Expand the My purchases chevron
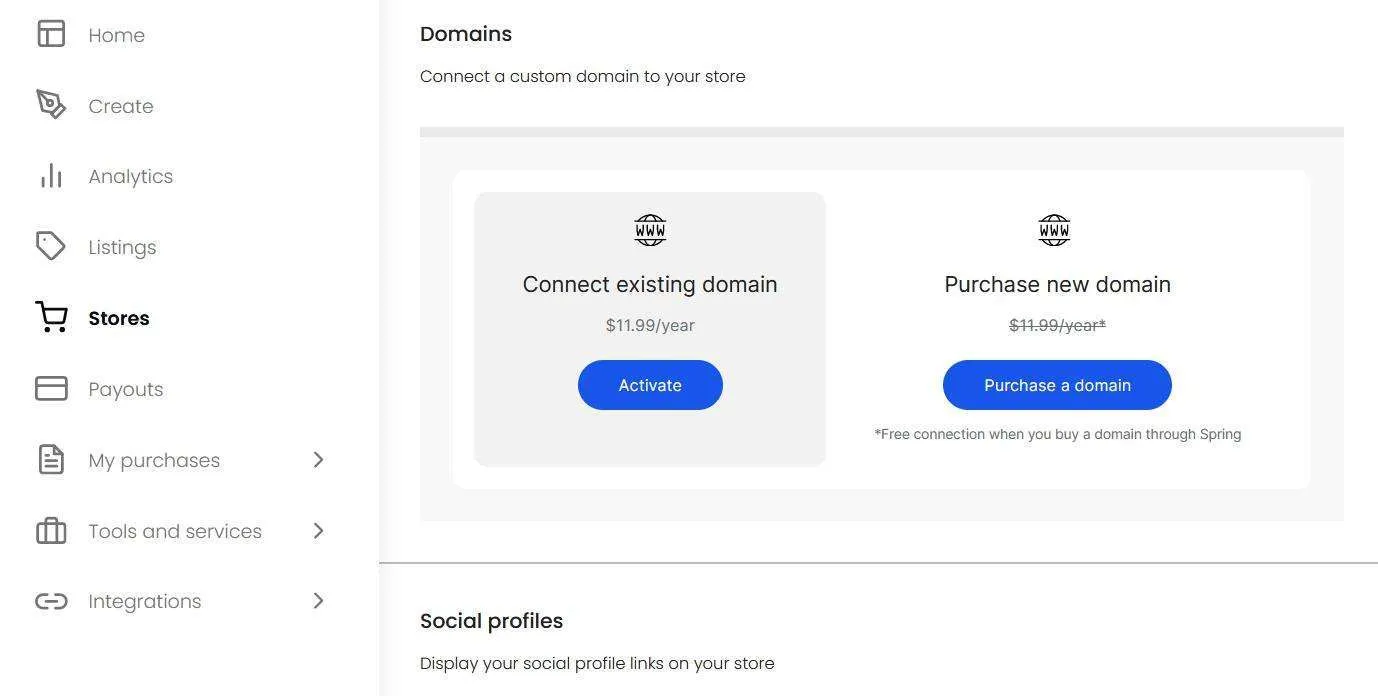1378x696 pixels. [x=318, y=459]
